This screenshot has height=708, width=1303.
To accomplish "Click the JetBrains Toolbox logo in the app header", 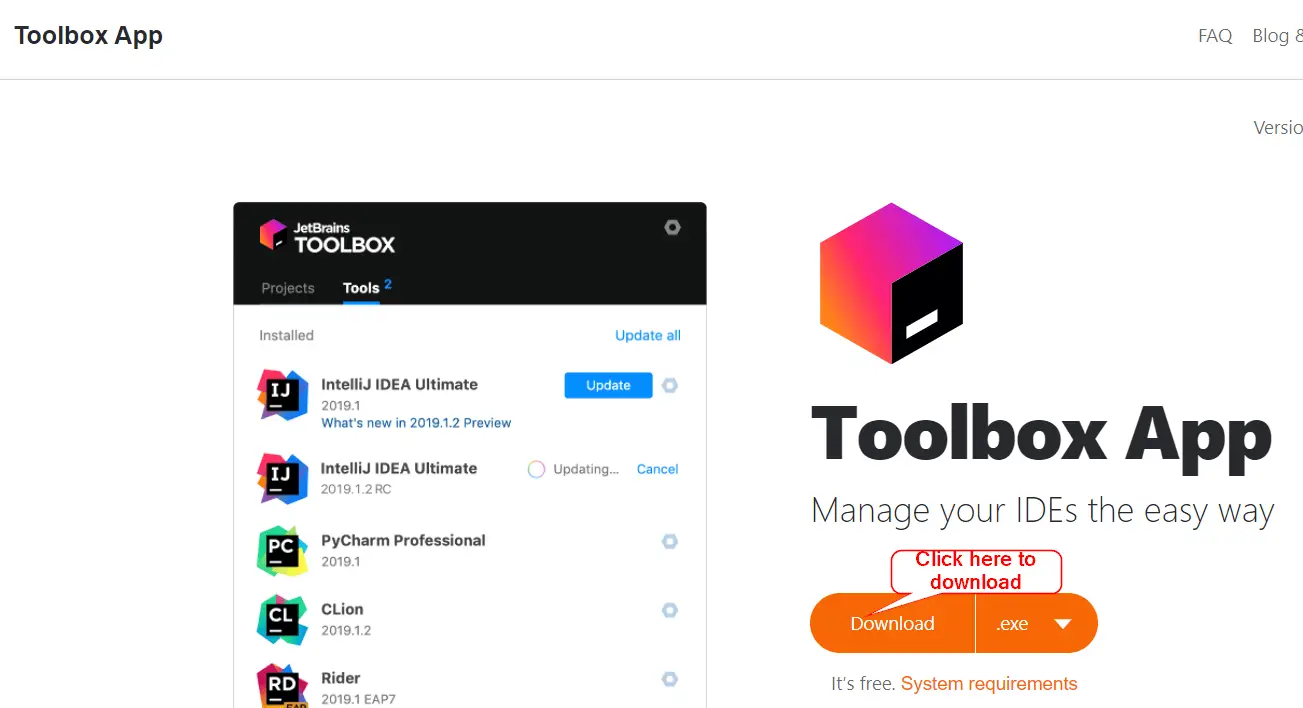I will tap(327, 236).
